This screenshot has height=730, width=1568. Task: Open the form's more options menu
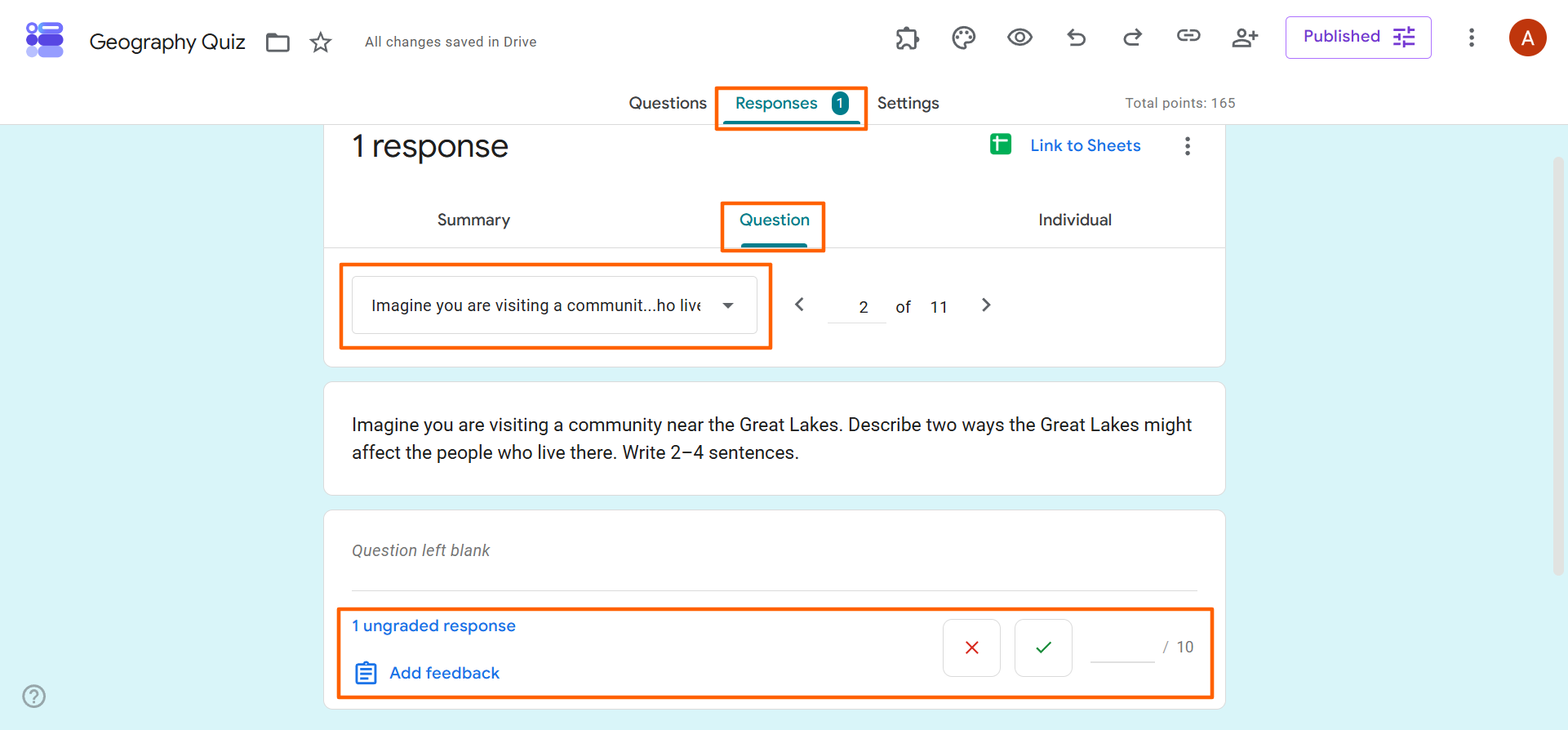[1472, 38]
